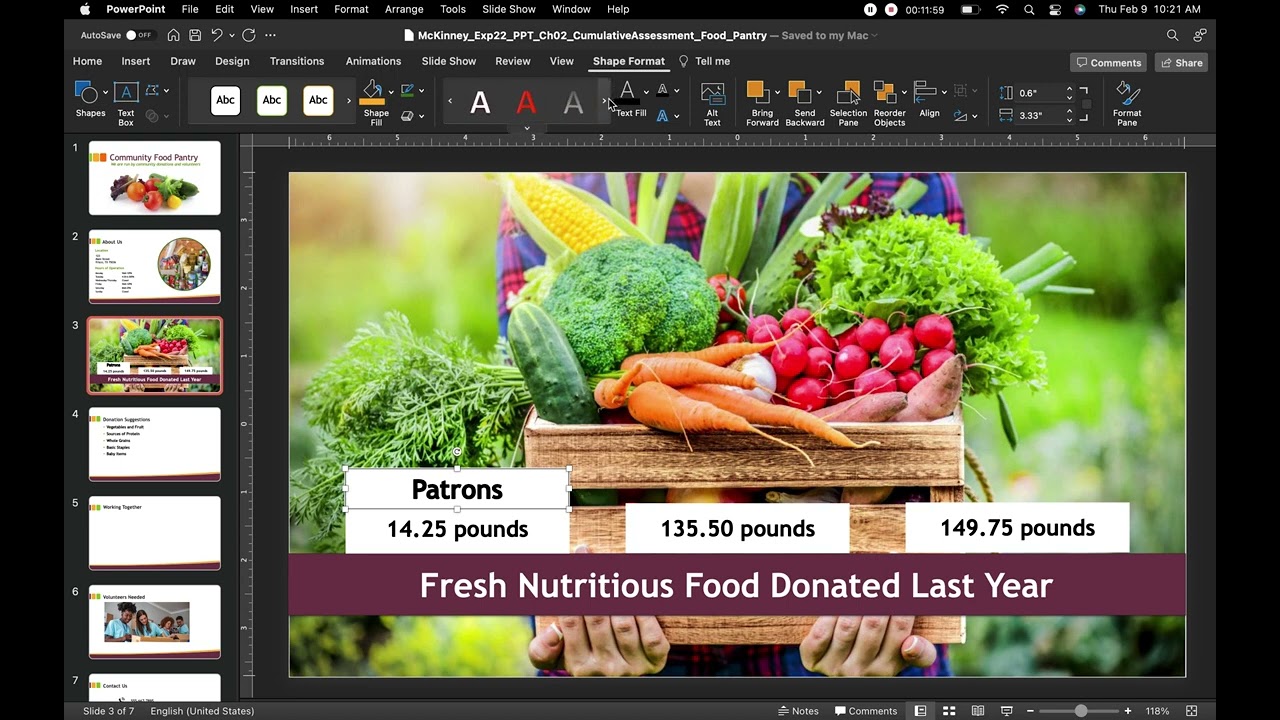
Task: Open the Align dropdown arrow
Action: coord(945,93)
